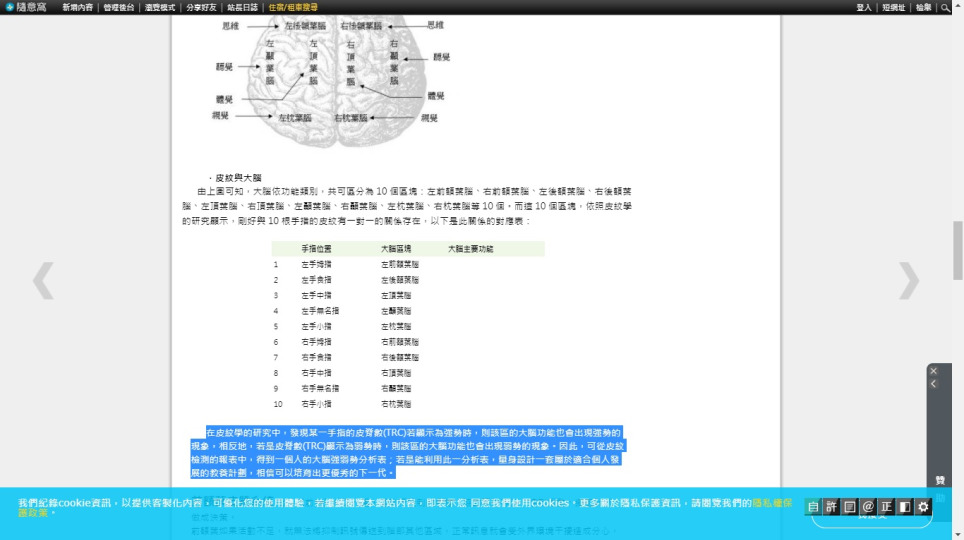Screen dimensions: 964x540
Task: Click the 正 icon in bottom toolbar
Action: click(886, 507)
